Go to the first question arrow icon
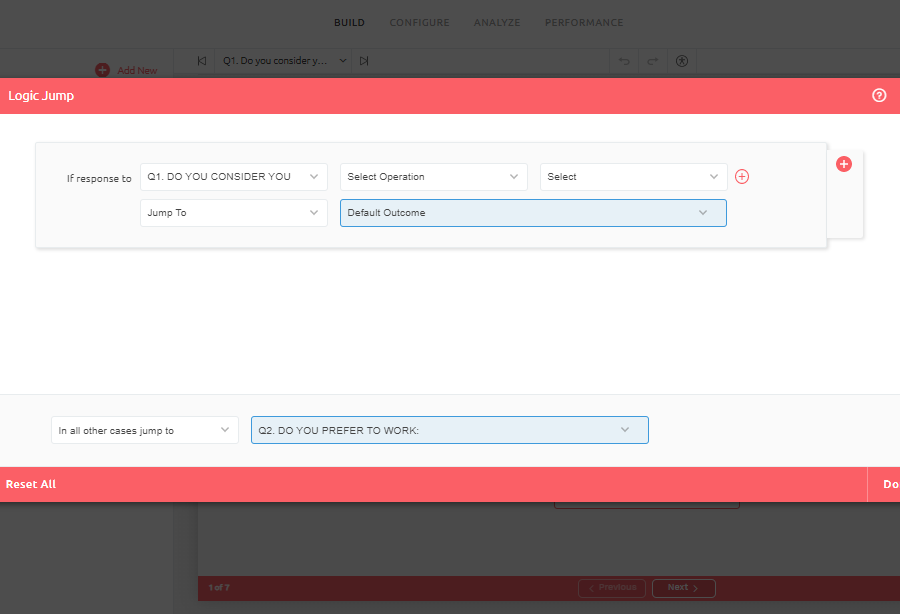Screen dimensions: 900x614 click(x=202, y=61)
